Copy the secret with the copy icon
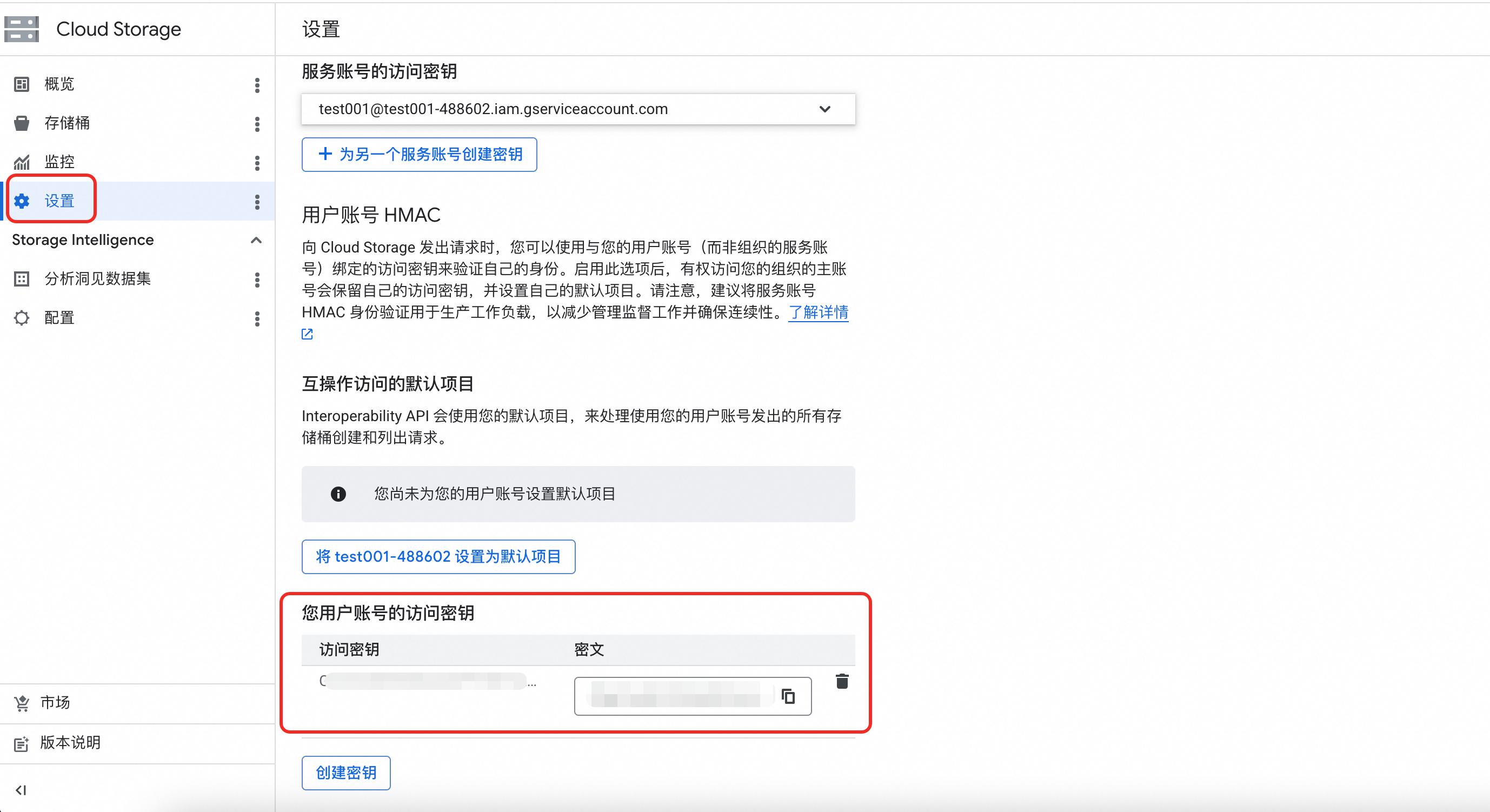The height and width of the screenshot is (812, 1490). tap(788, 696)
